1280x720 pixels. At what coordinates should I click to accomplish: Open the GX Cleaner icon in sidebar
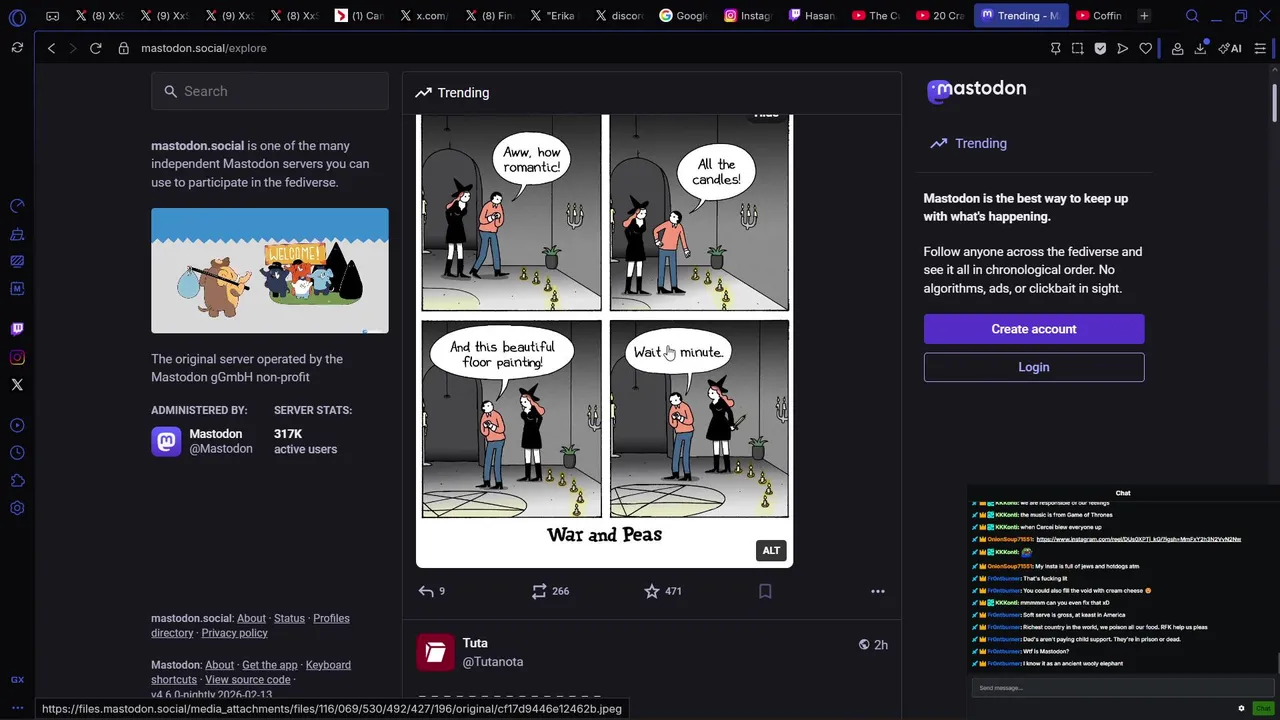click(x=17, y=234)
